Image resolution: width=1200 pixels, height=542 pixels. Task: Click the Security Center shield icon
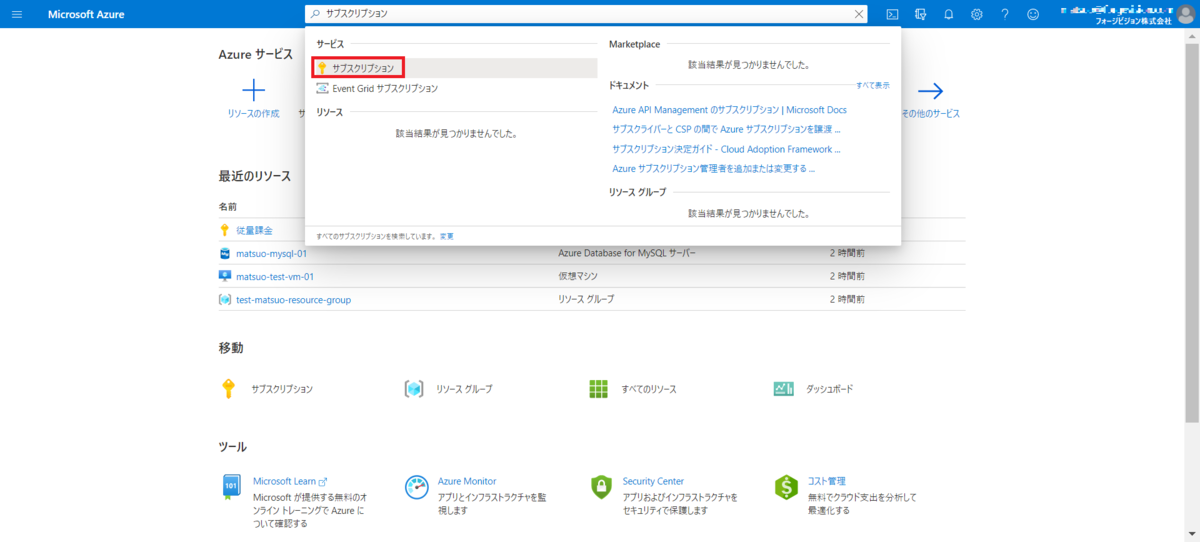[600, 487]
